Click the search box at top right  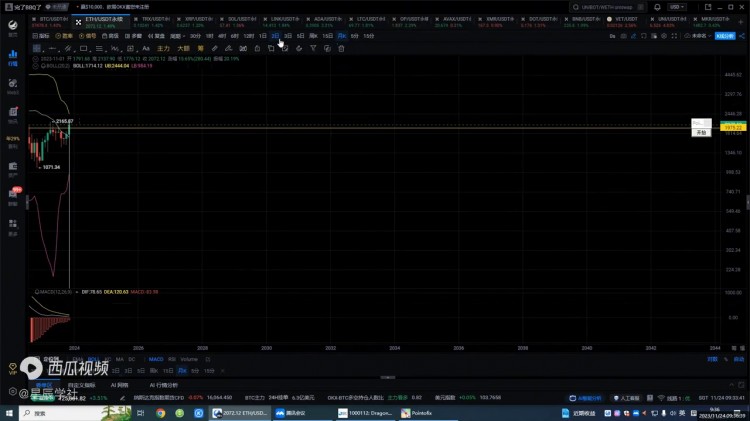pyautogui.click(x=607, y=7)
